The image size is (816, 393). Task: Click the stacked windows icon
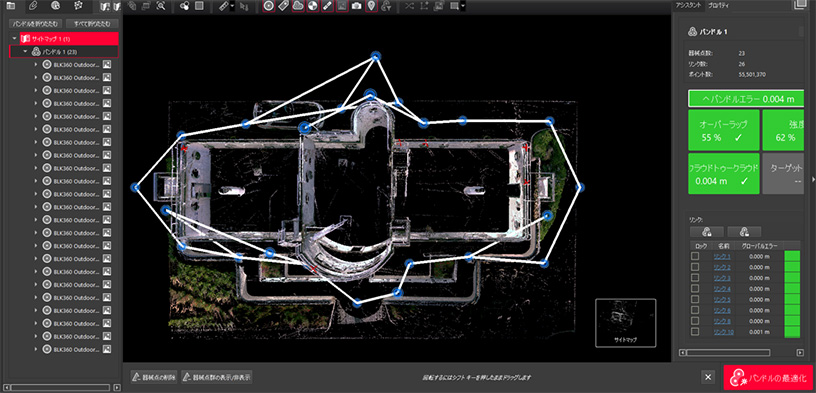pyautogui.click(x=146, y=6)
